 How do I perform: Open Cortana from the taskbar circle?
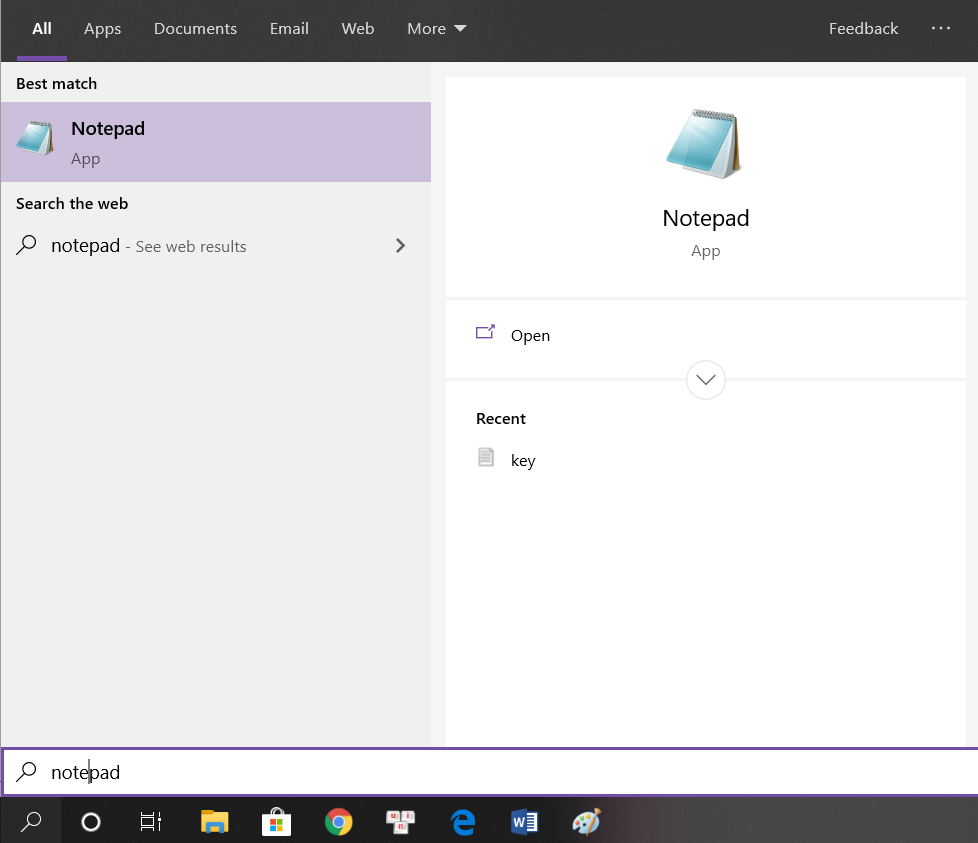point(91,822)
